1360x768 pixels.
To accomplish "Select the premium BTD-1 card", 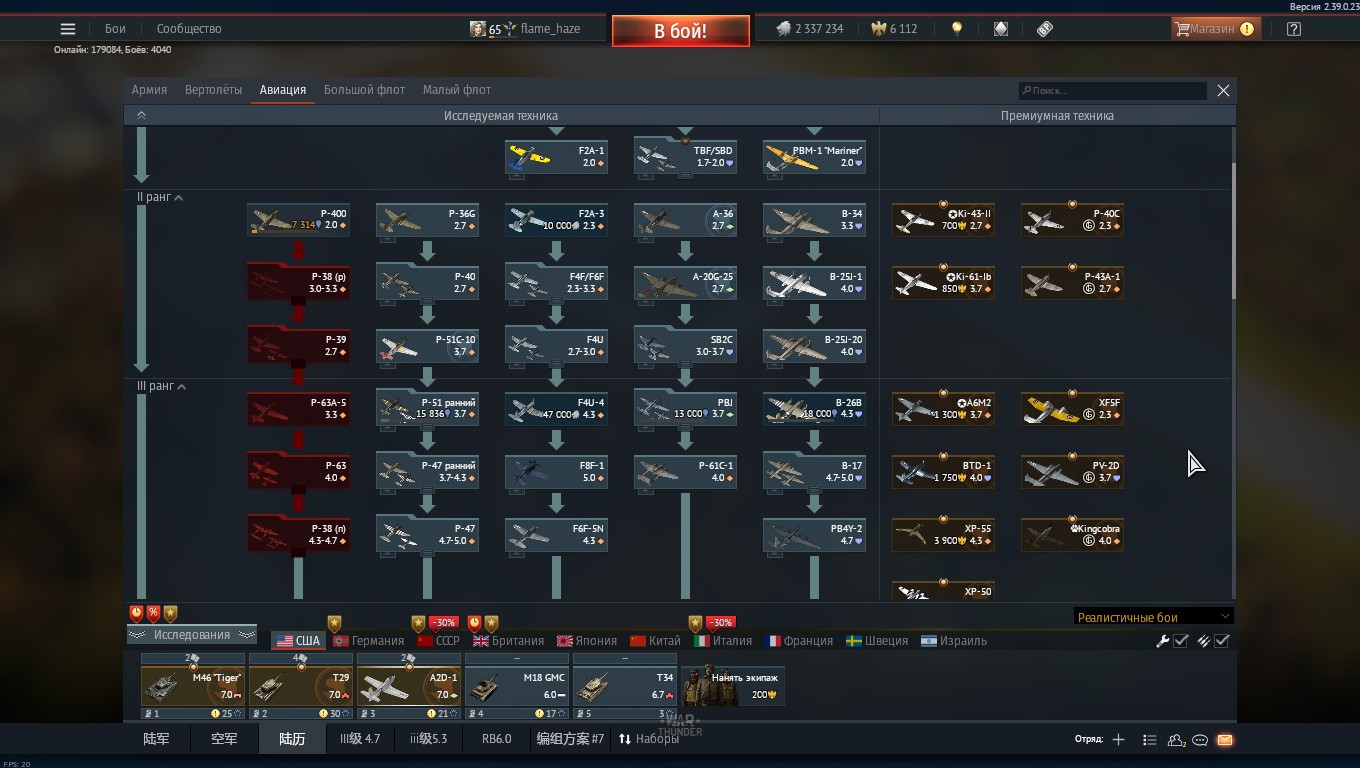I will (943, 472).
